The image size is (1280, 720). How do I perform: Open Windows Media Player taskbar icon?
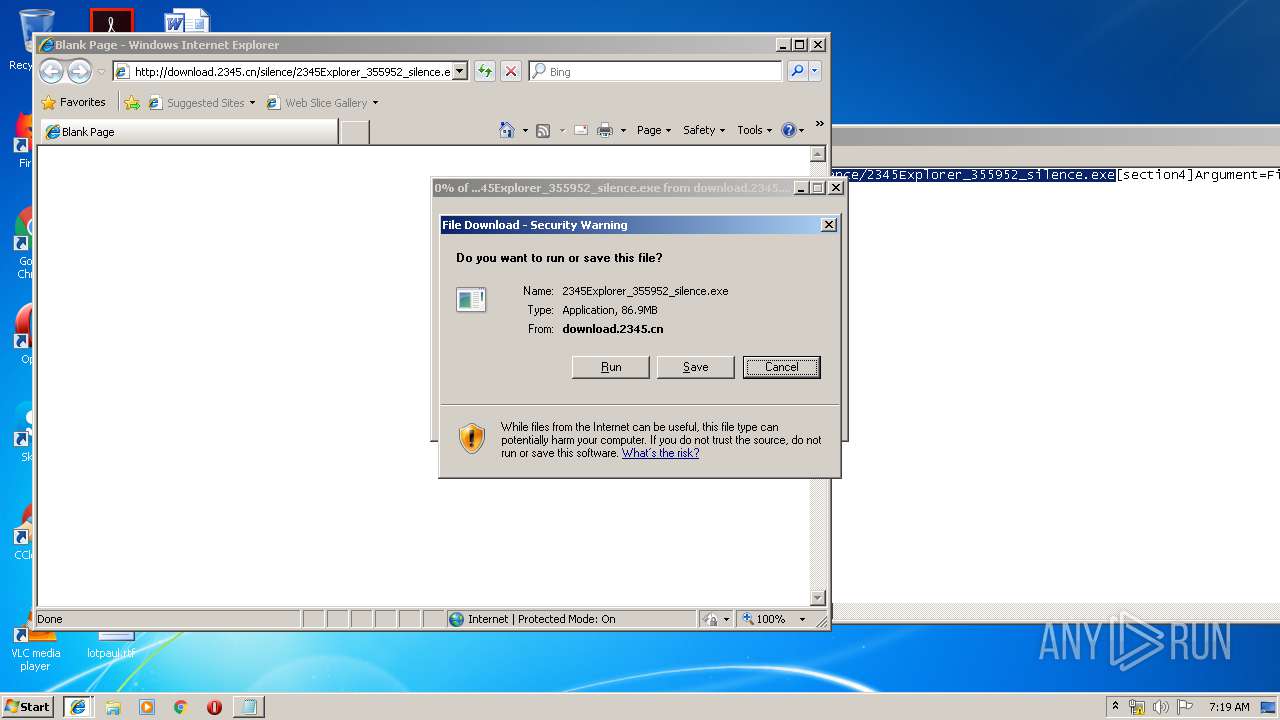coord(147,707)
